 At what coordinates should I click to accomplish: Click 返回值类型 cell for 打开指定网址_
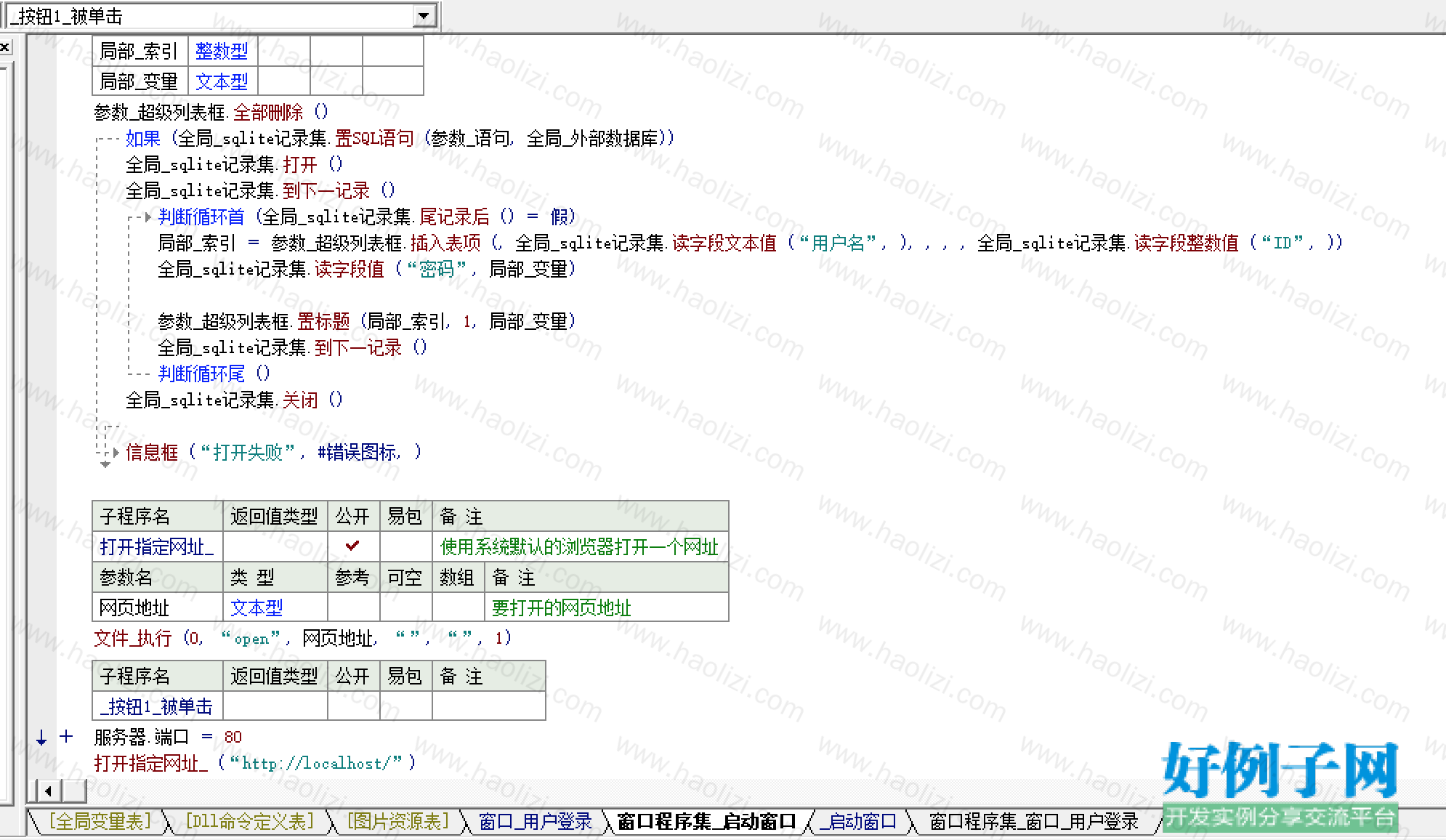click(x=275, y=546)
